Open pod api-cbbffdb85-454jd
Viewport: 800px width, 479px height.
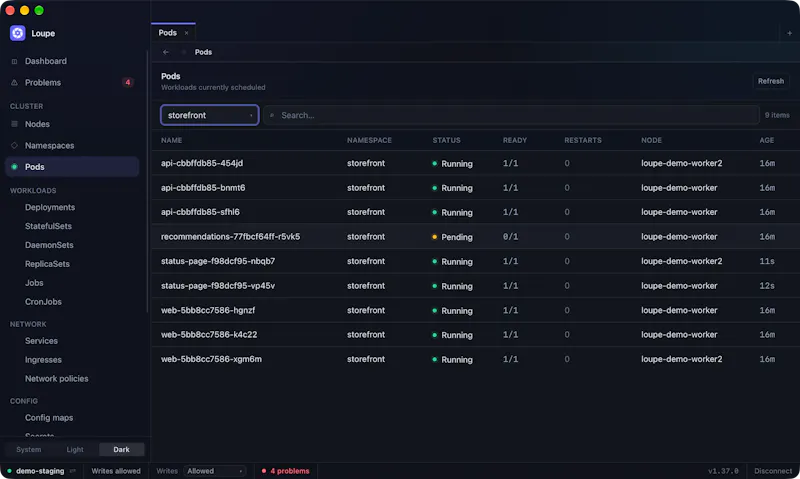(202, 163)
